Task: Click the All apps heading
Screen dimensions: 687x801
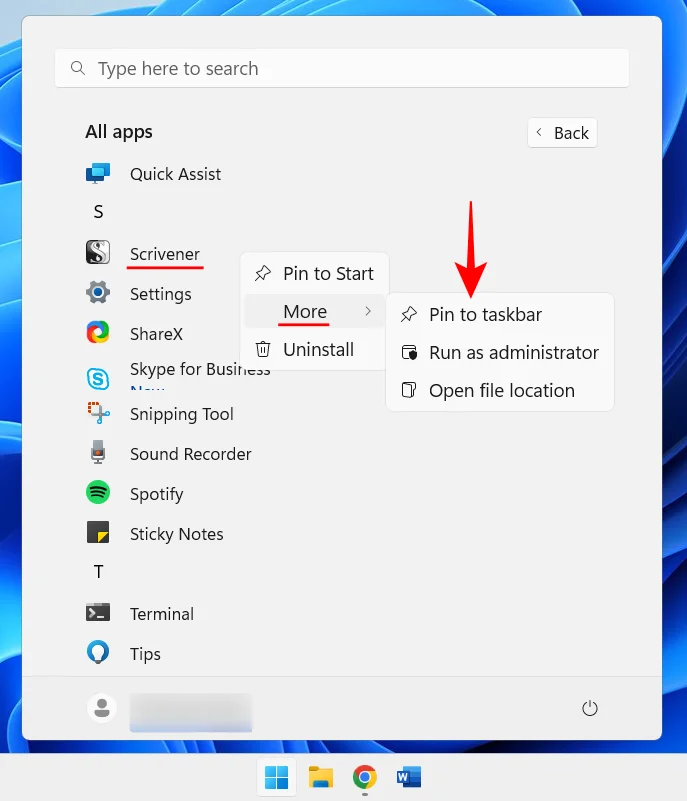Action: coord(119,132)
